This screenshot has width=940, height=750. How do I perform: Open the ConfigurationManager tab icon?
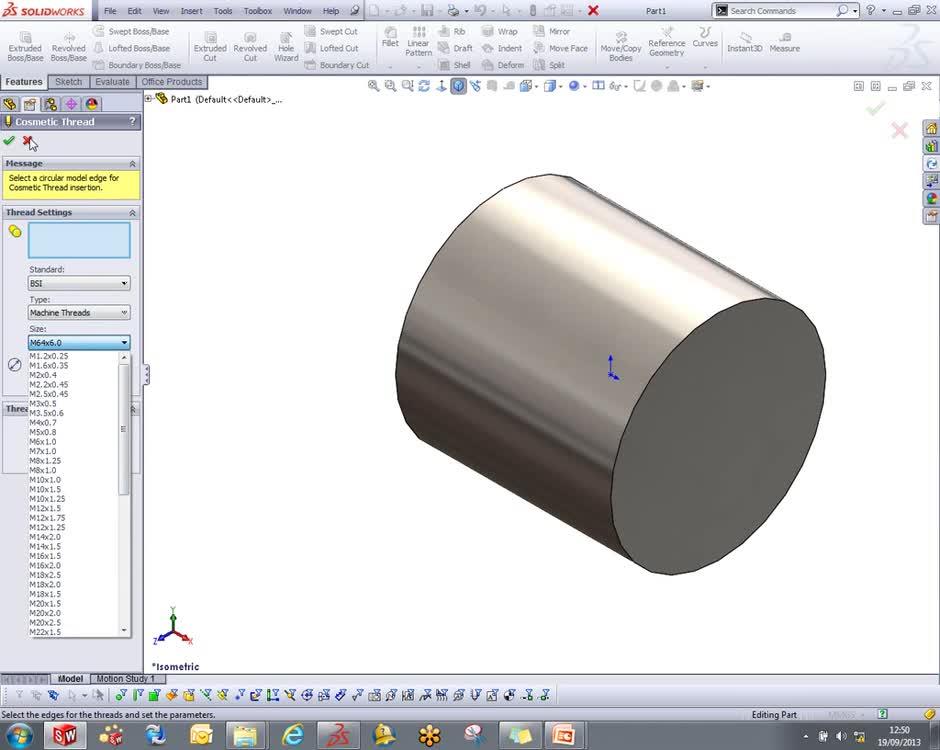coord(50,104)
